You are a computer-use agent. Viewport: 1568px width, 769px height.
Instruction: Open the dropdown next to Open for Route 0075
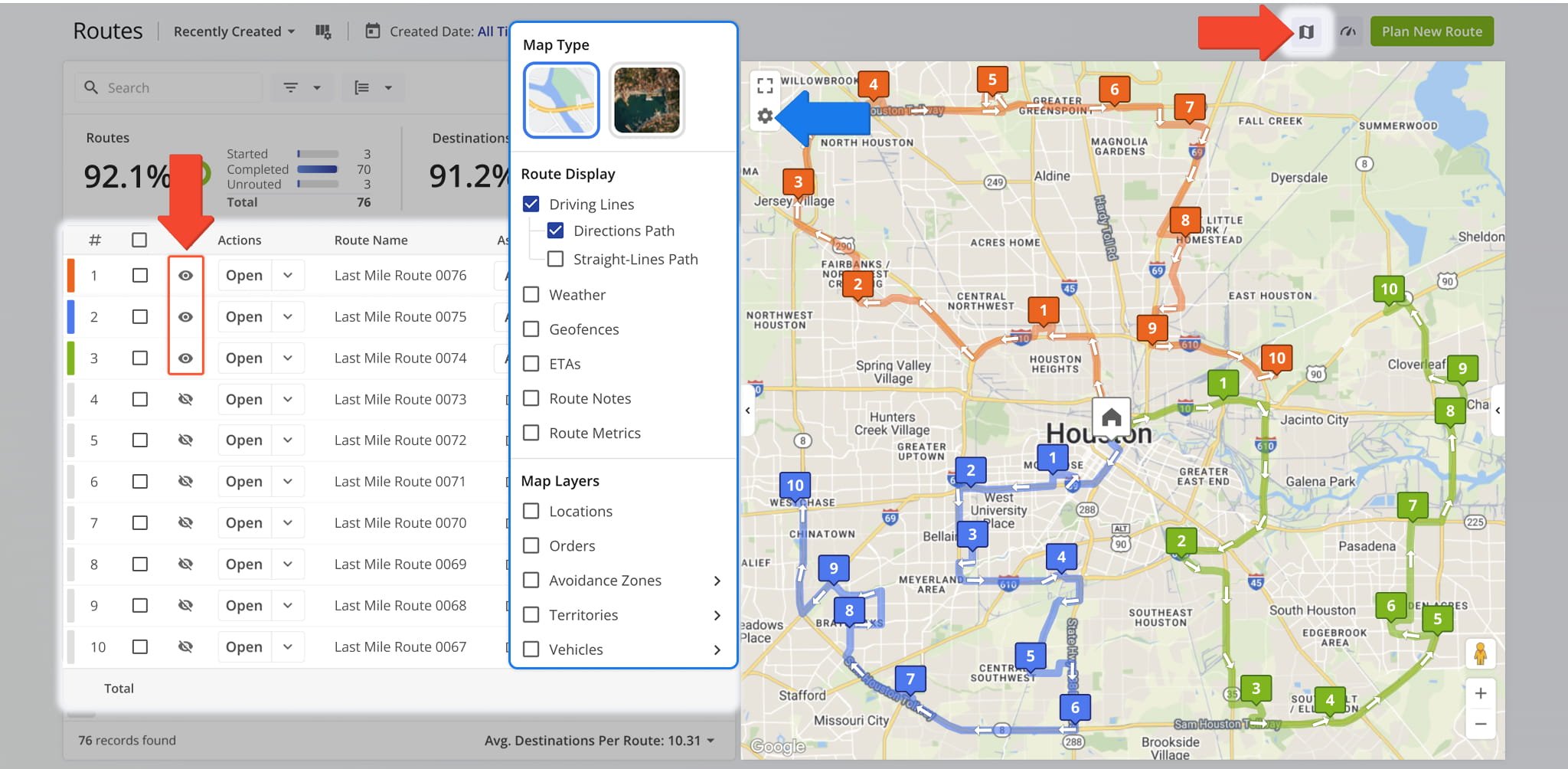(289, 316)
